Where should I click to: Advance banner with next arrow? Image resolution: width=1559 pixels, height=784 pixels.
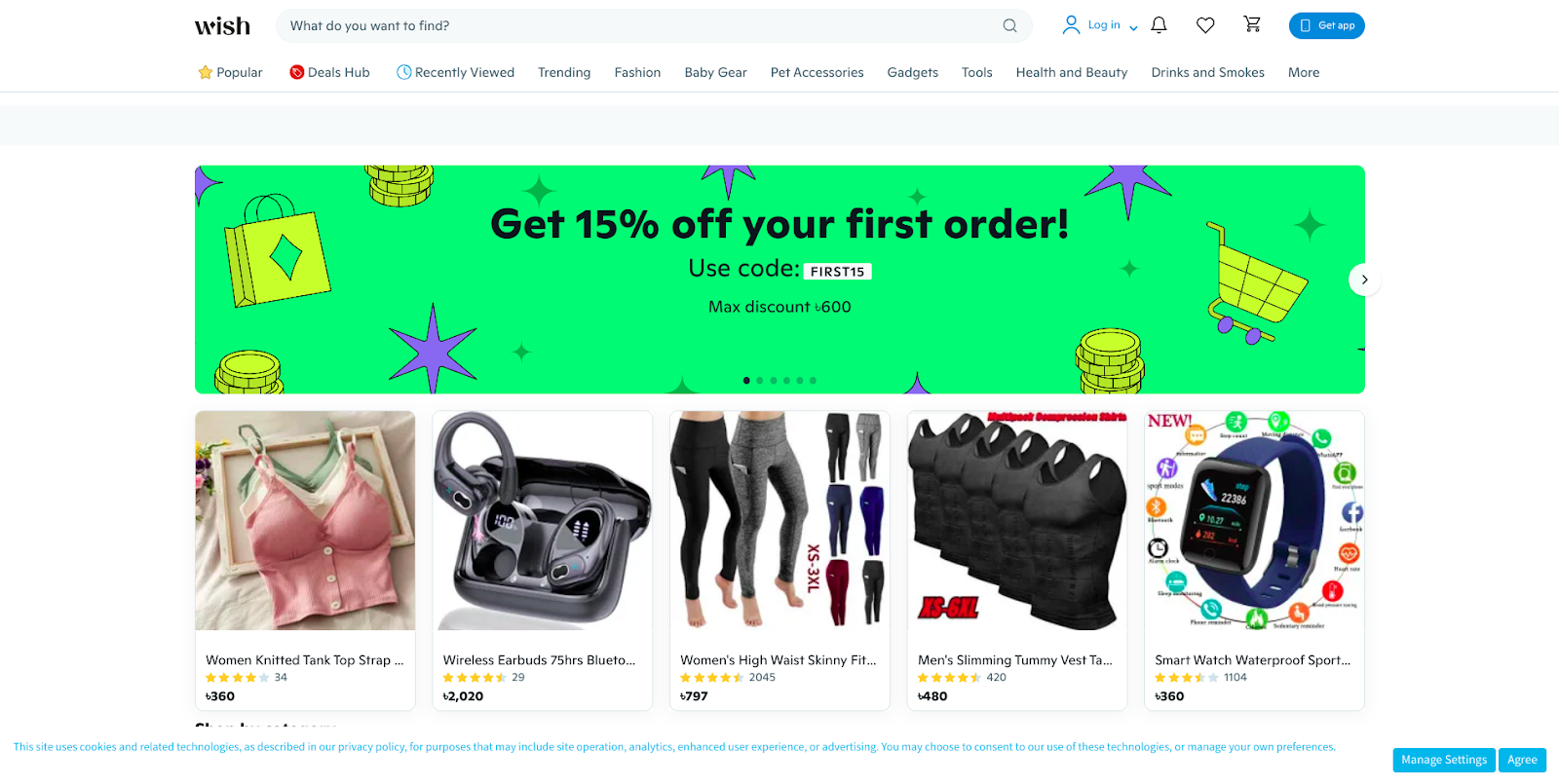pyautogui.click(x=1364, y=280)
